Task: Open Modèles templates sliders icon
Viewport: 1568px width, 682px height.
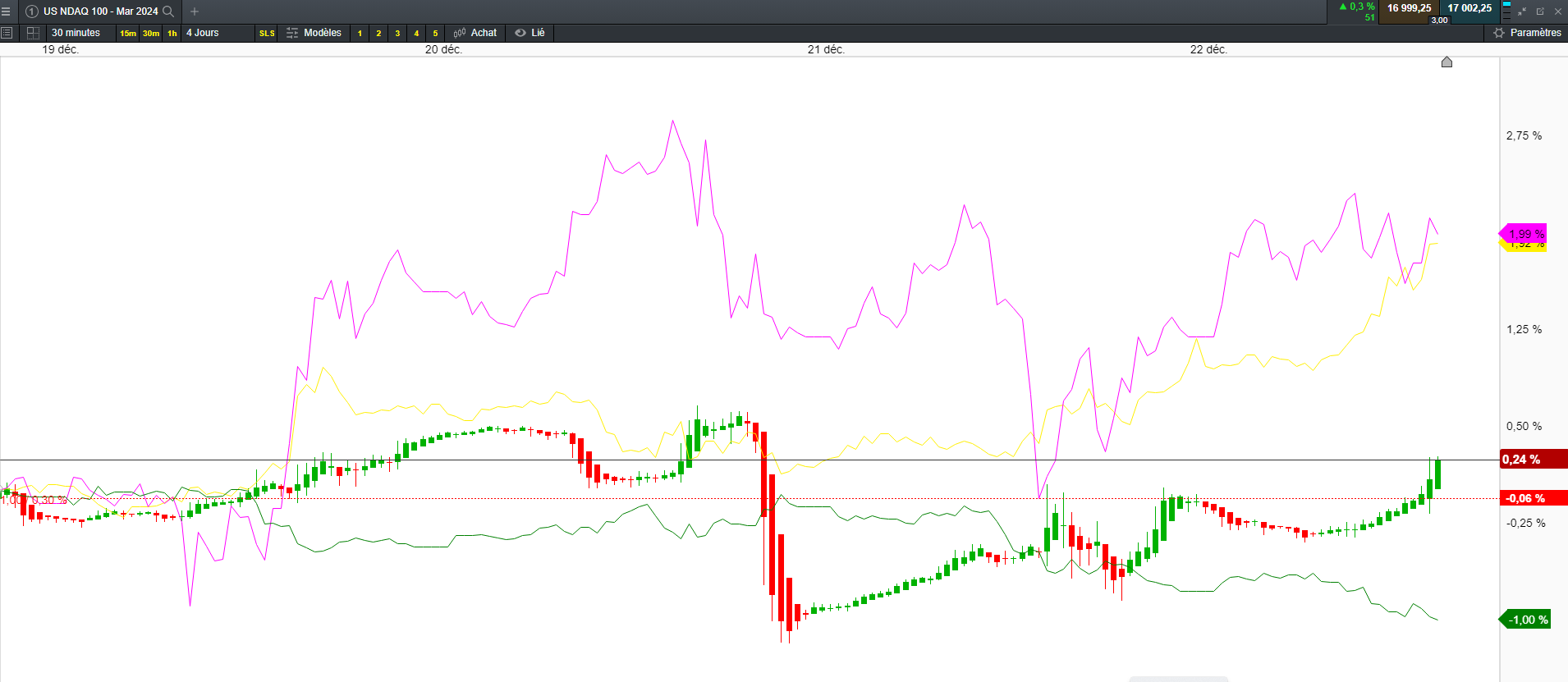Action: pyautogui.click(x=292, y=33)
